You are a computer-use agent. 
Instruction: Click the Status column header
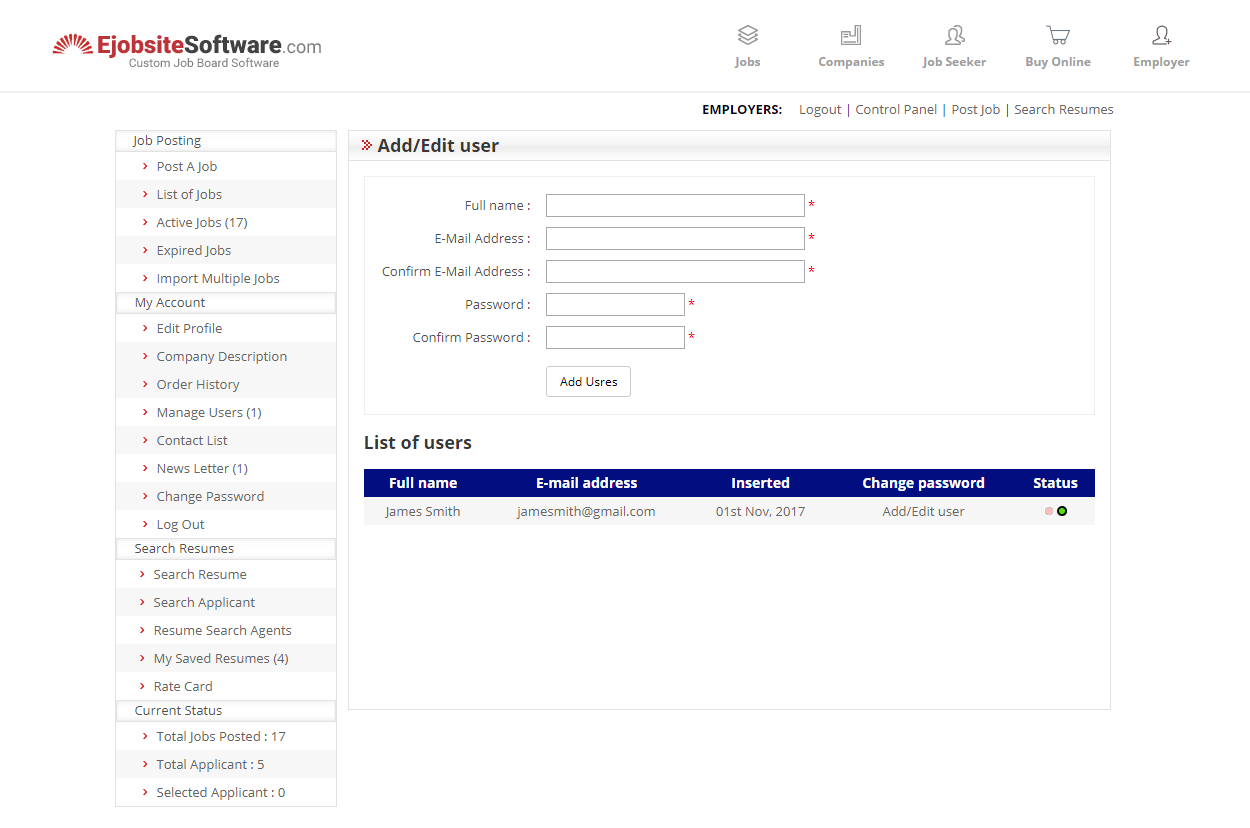pyautogui.click(x=1055, y=483)
